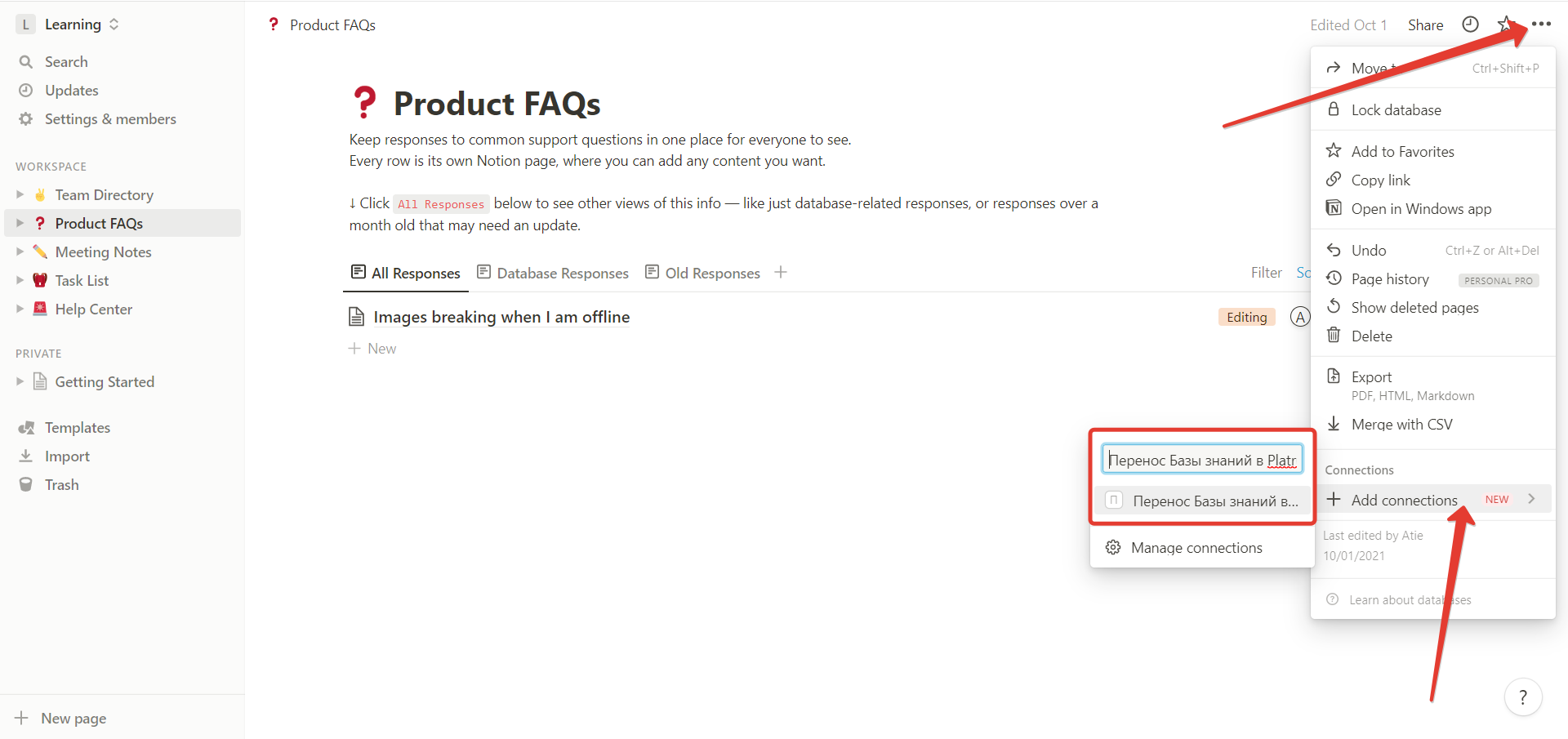Open Settings & members
This screenshot has height=739, width=1568.
(x=110, y=119)
